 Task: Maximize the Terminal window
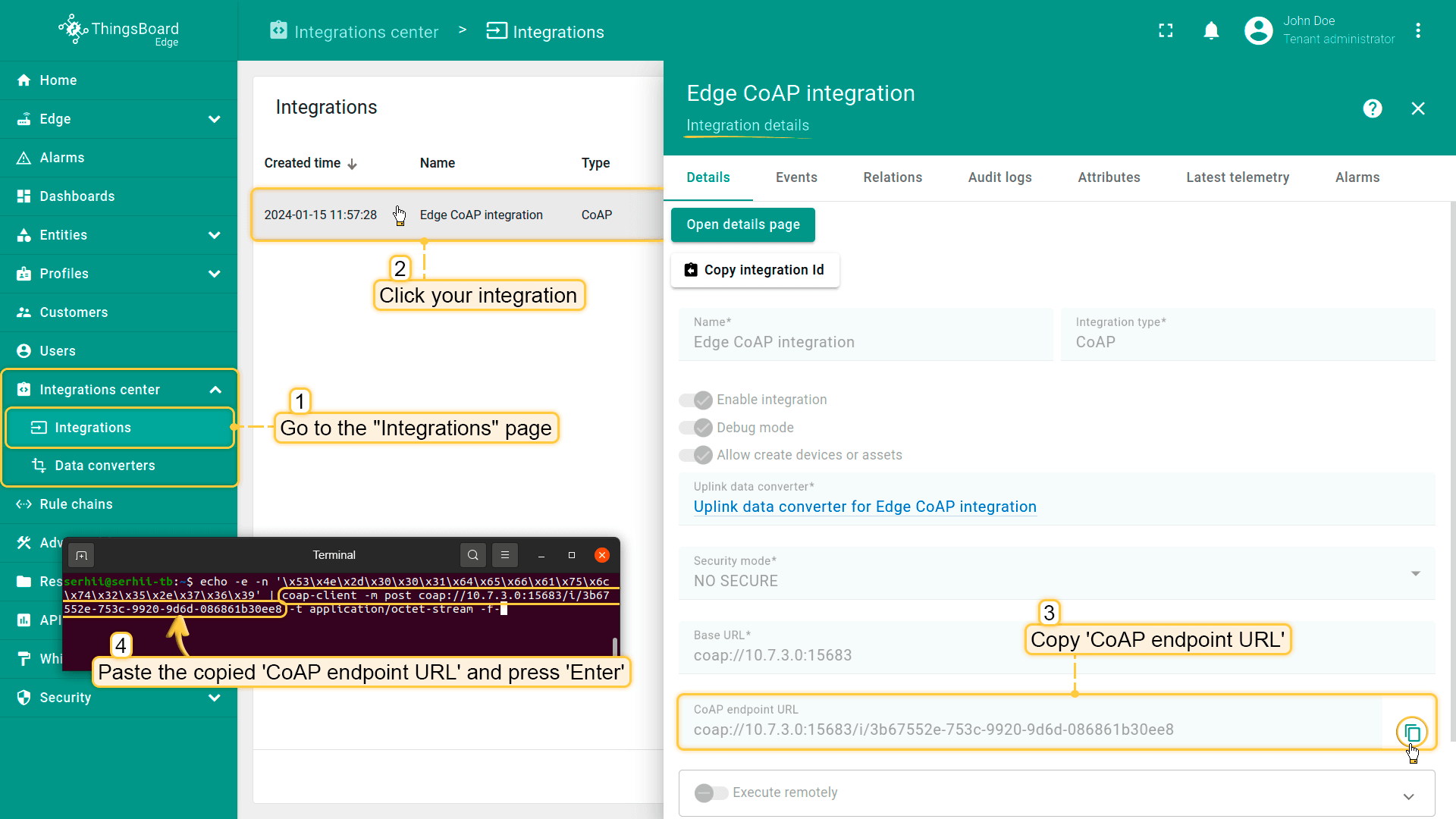(x=572, y=555)
